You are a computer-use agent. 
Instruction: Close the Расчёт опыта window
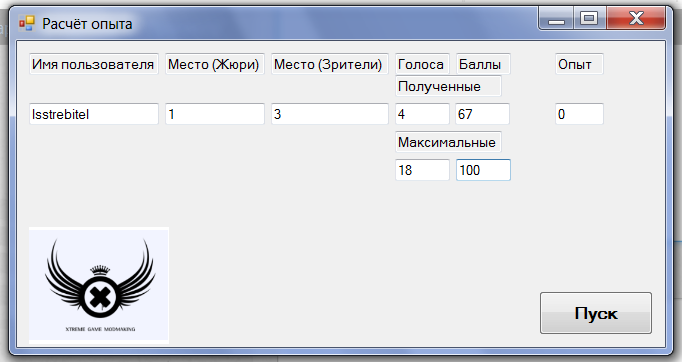point(636,19)
